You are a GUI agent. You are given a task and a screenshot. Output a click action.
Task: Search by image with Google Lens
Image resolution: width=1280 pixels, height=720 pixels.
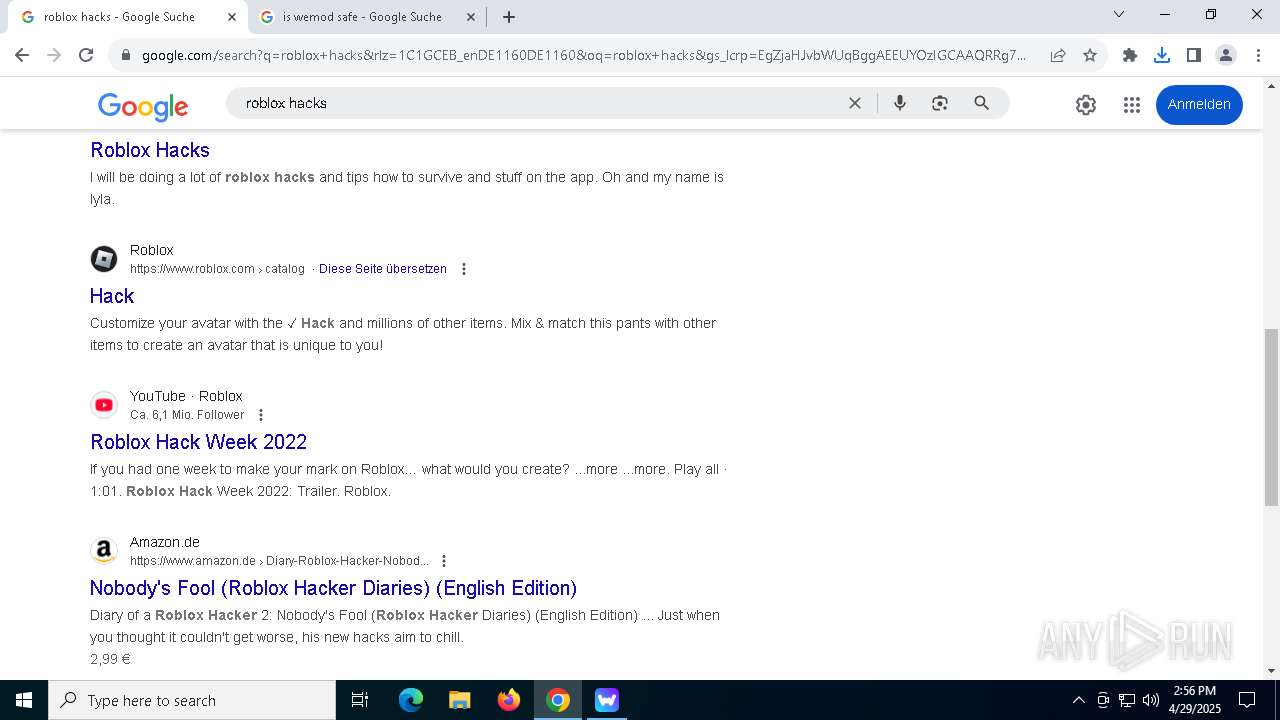940,103
